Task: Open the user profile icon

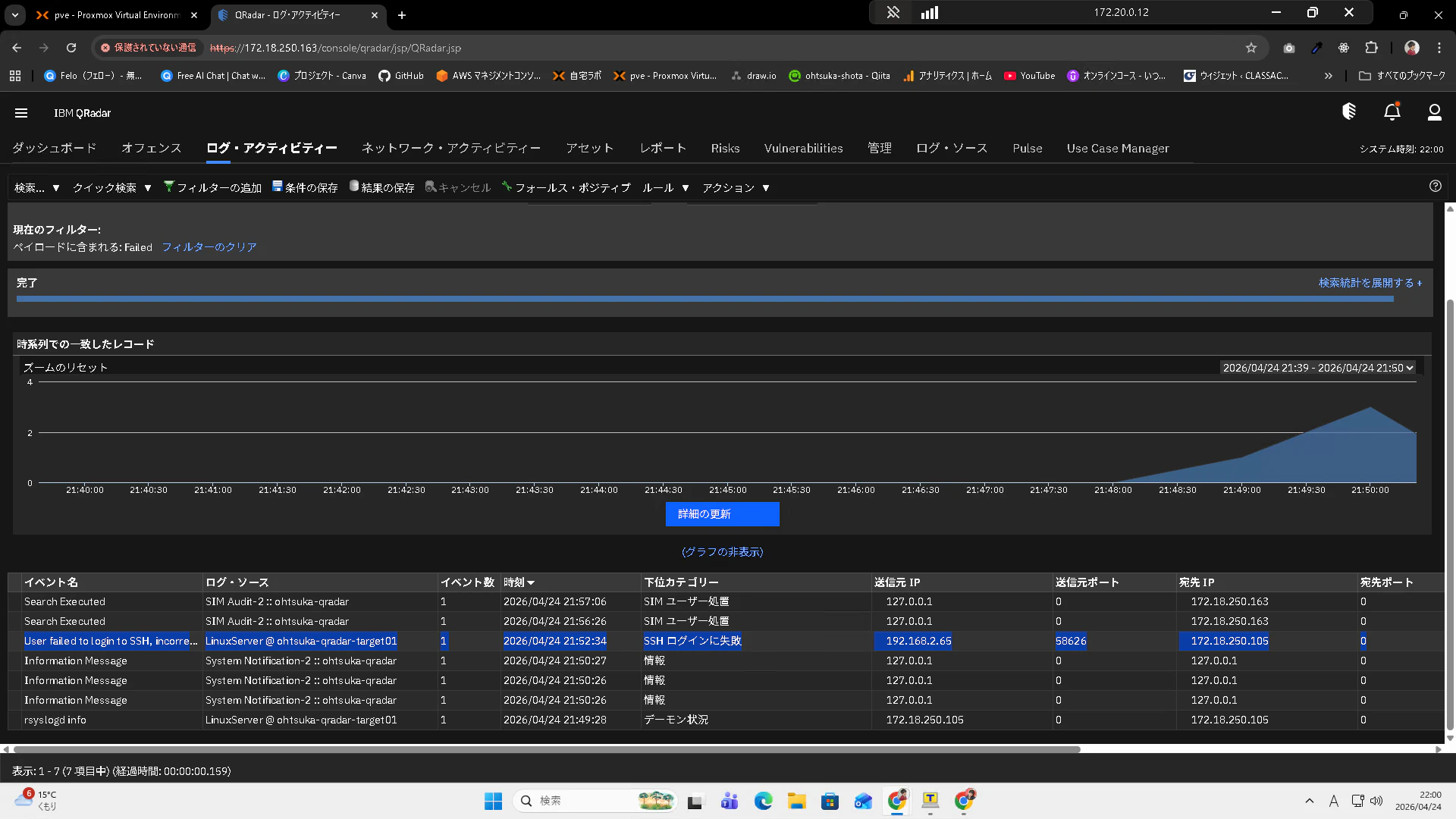Action: coord(1434,112)
